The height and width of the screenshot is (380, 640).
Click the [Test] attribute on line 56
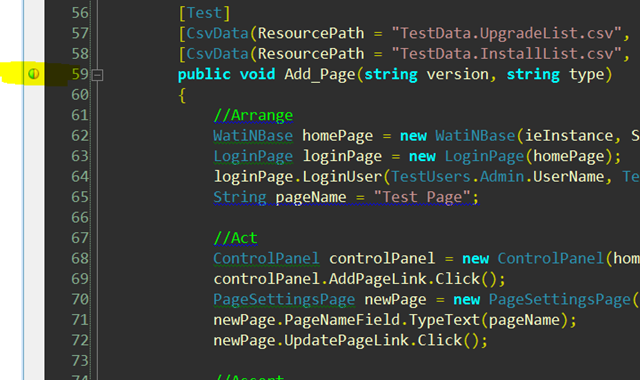click(204, 13)
